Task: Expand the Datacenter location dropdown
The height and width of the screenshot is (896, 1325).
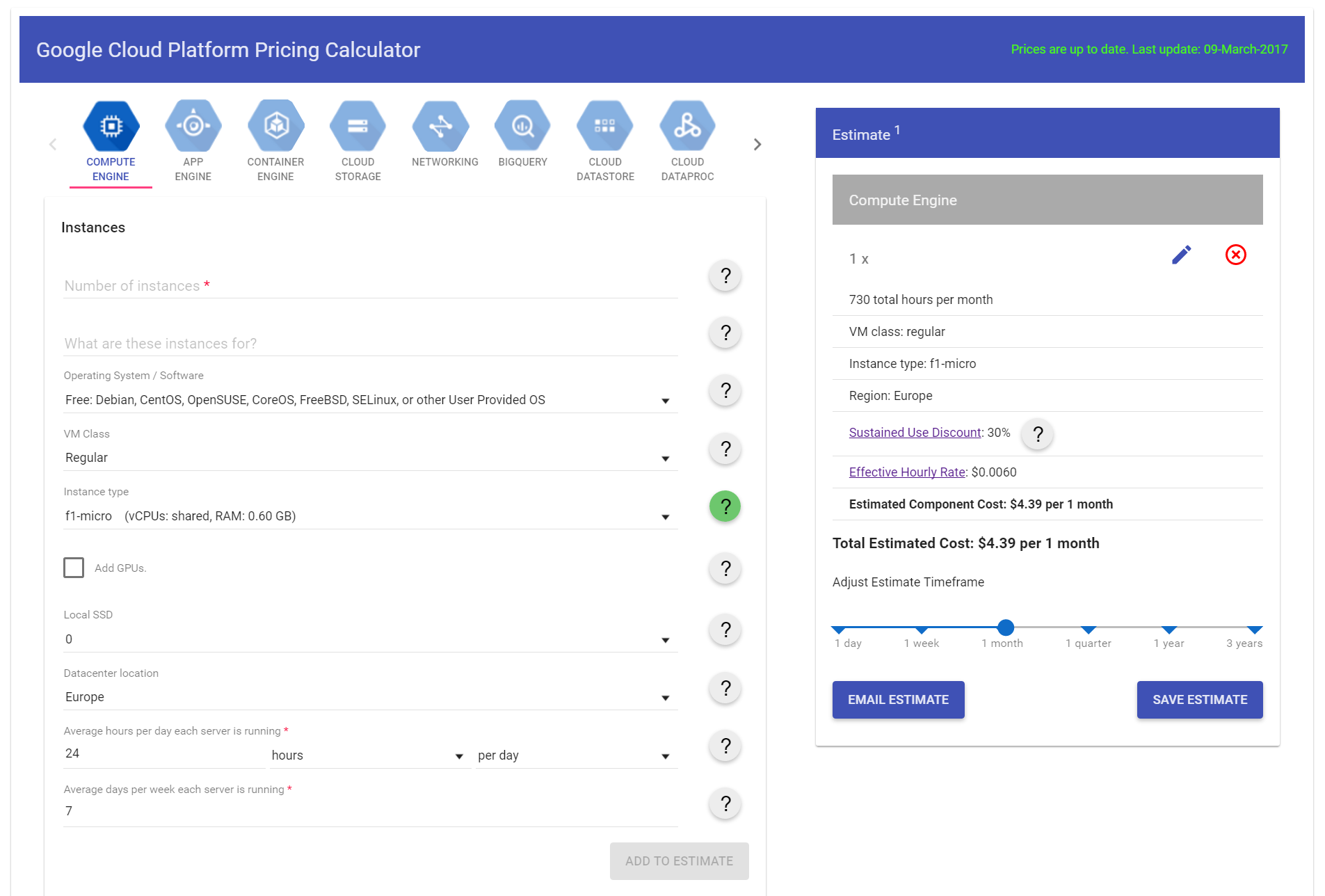Action: [x=370, y=697]
